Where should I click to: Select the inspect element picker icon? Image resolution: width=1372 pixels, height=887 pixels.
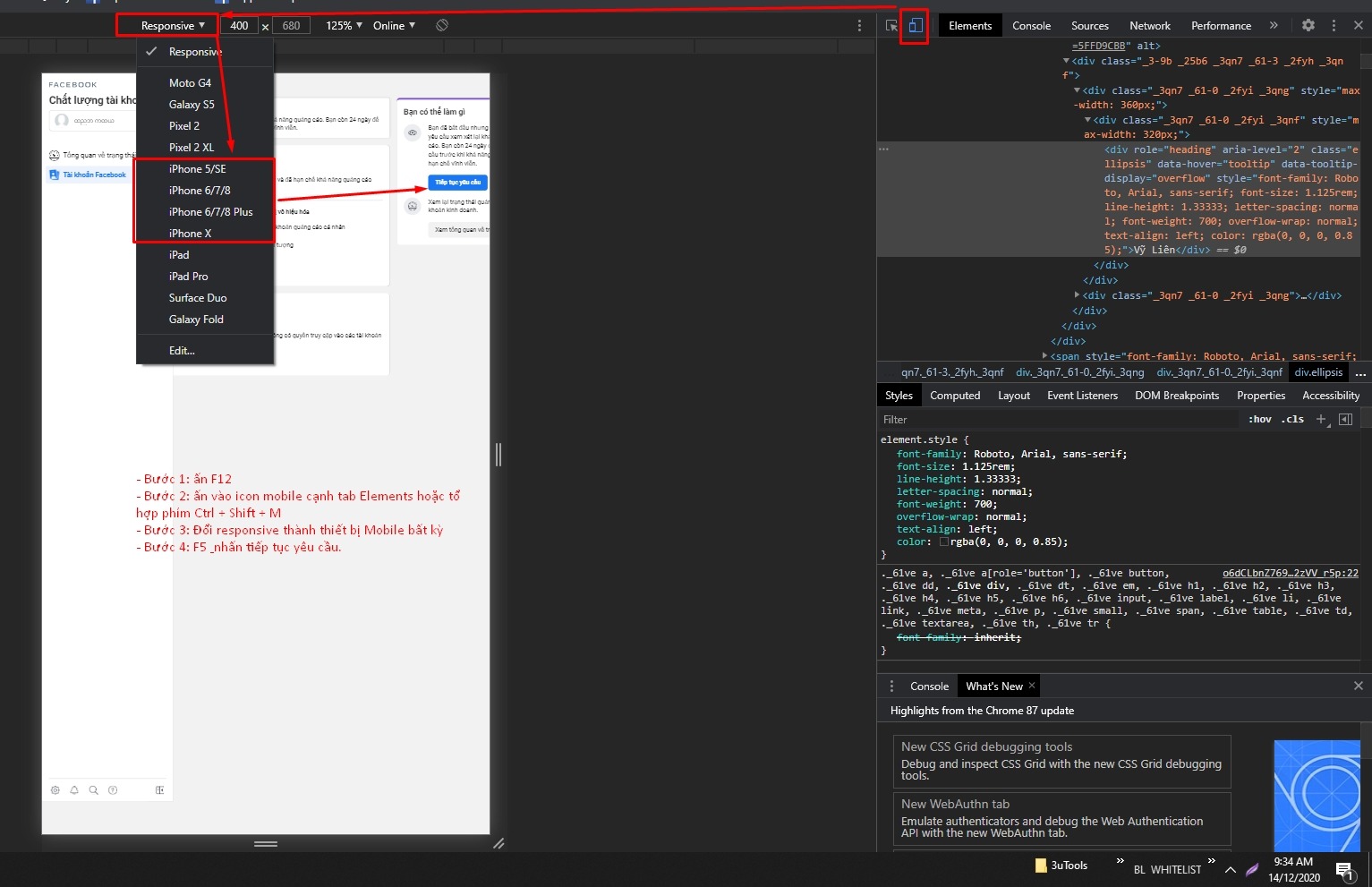coord(891,26)
